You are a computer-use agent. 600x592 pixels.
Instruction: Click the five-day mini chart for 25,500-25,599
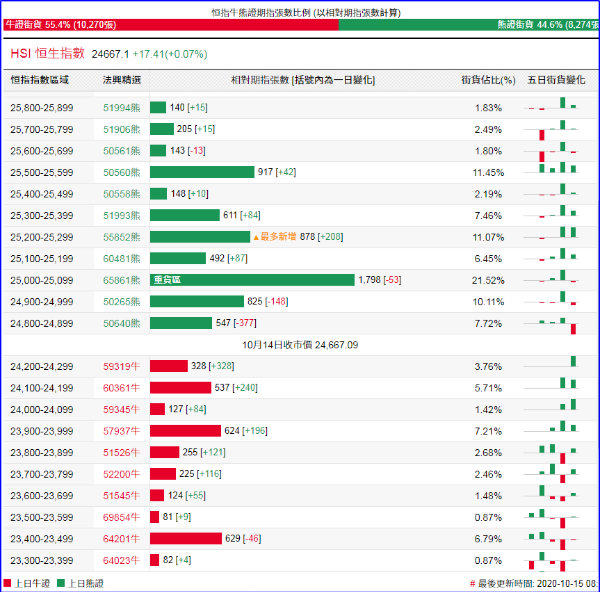[x=551, y=168]
